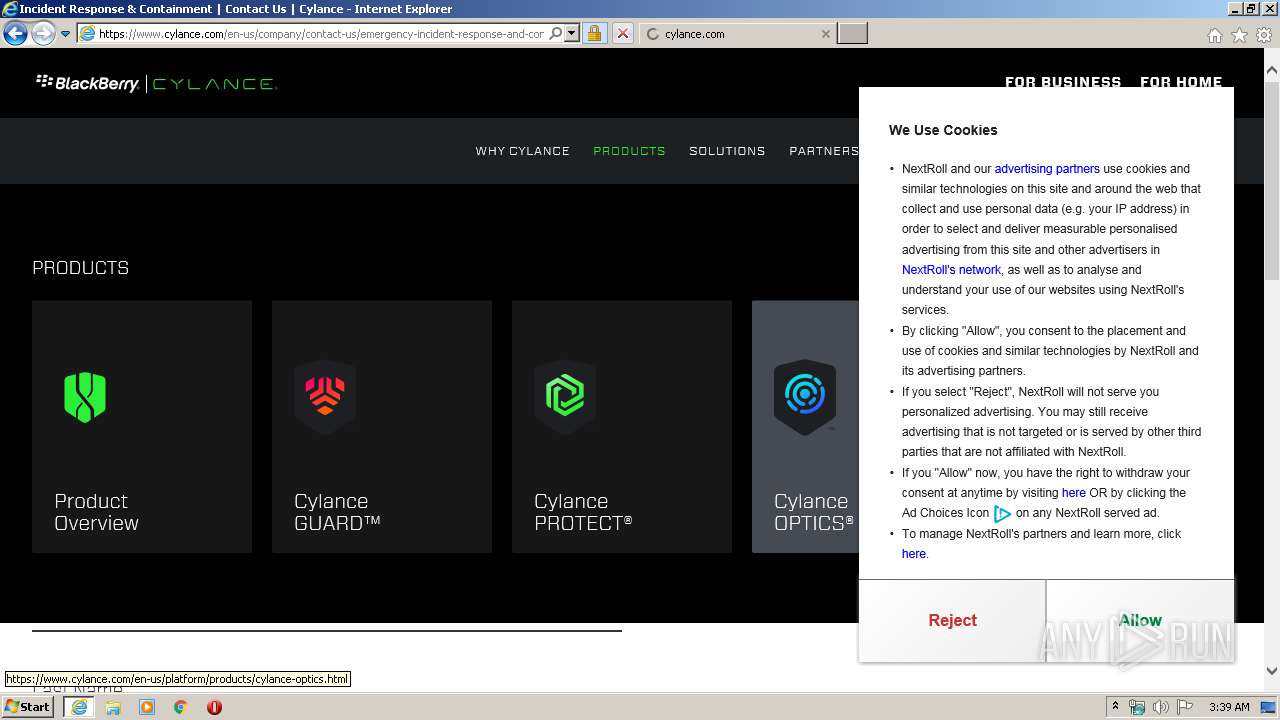1280x720 pixels.
Task: Click the blue Cylance OPTICS icon
Action: tap(805, 396)
